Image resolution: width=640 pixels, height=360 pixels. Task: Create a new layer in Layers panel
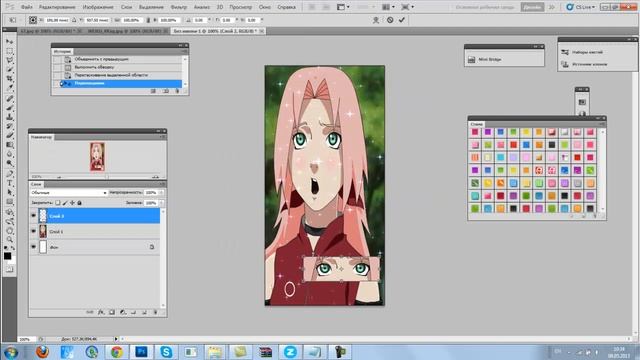point(144,312)
